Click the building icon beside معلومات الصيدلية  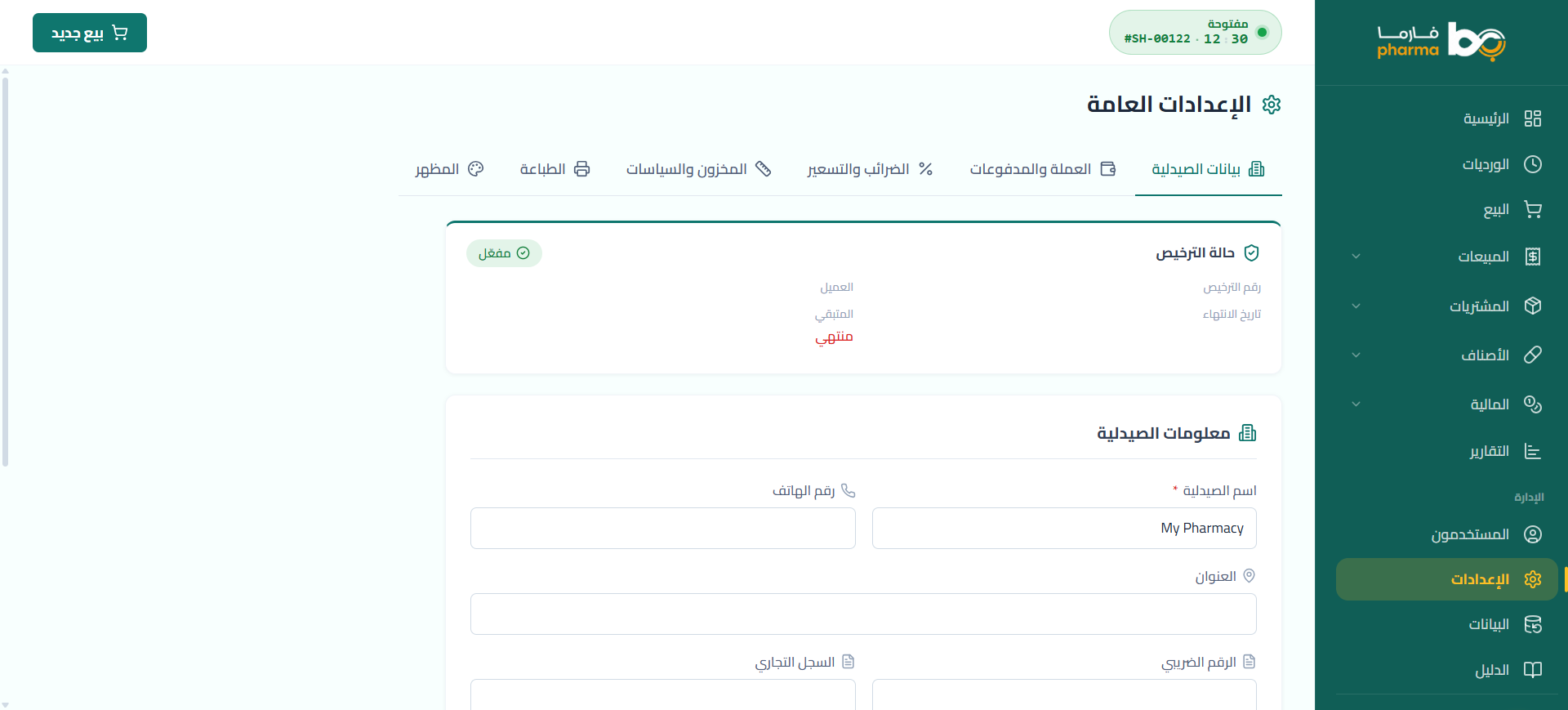[x=1247, y=433]
